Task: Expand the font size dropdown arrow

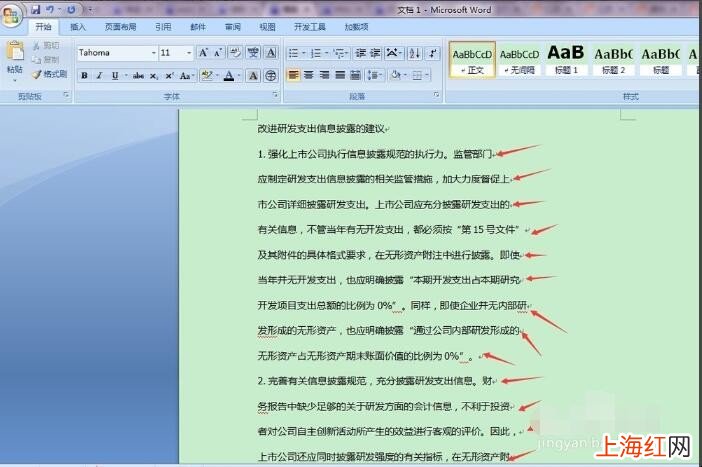Action: [x=189, y=53]
